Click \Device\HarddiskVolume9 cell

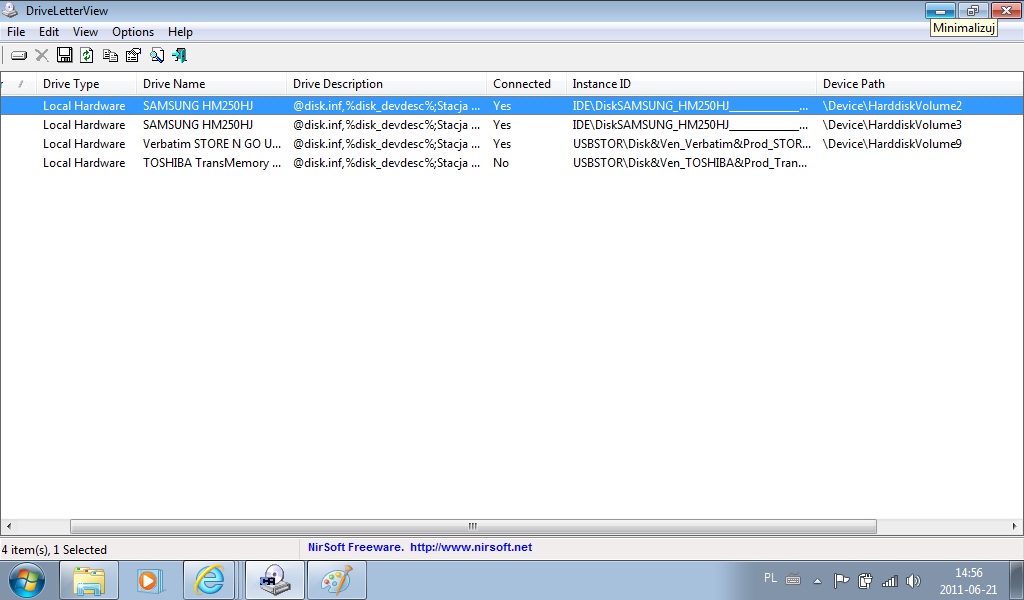click(892, 144)
